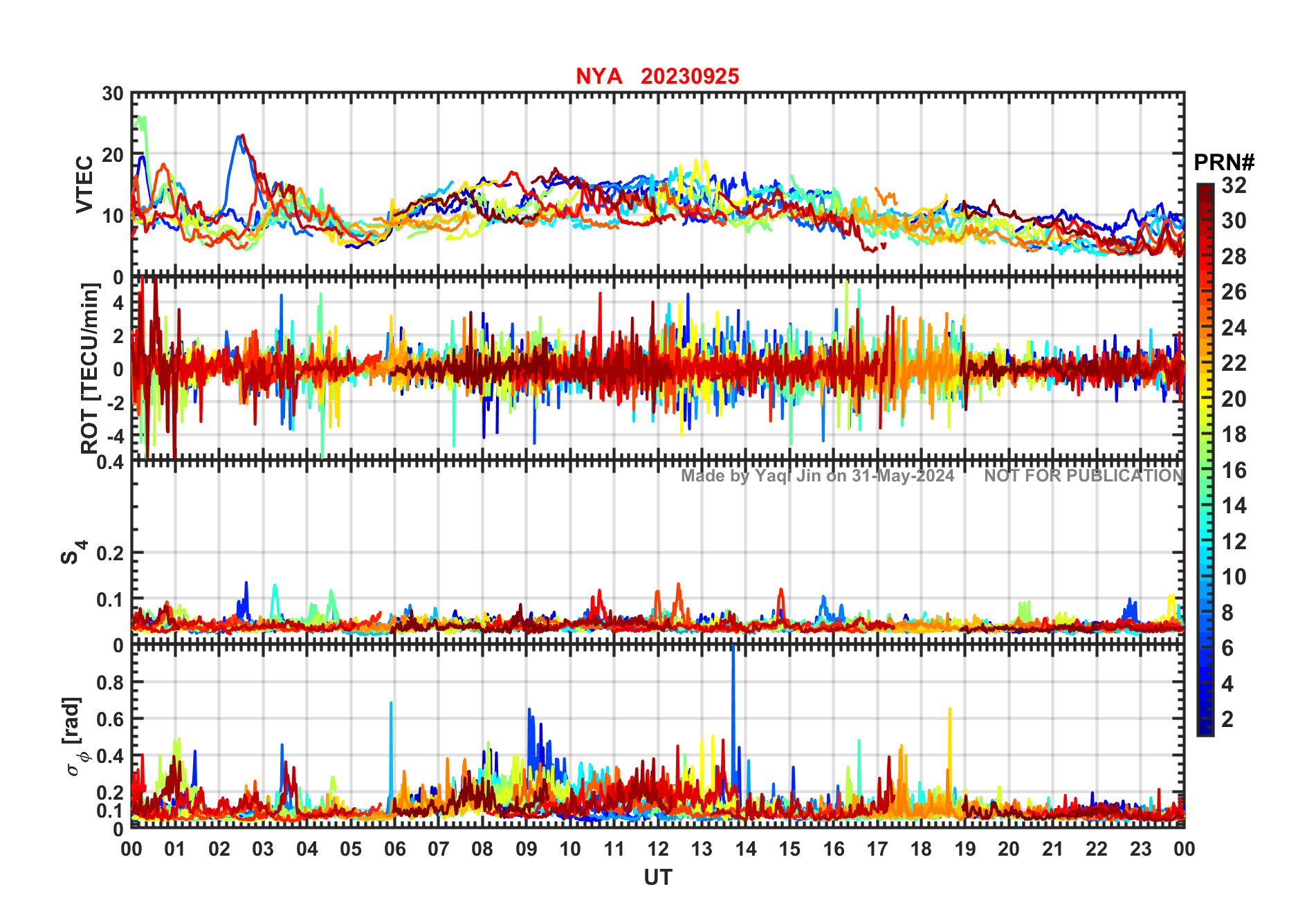Image resolution: width=1316 pixels, height=920 pixels.
Task: Select the "21" hour label on UT axis
Action: point(1053,849)
